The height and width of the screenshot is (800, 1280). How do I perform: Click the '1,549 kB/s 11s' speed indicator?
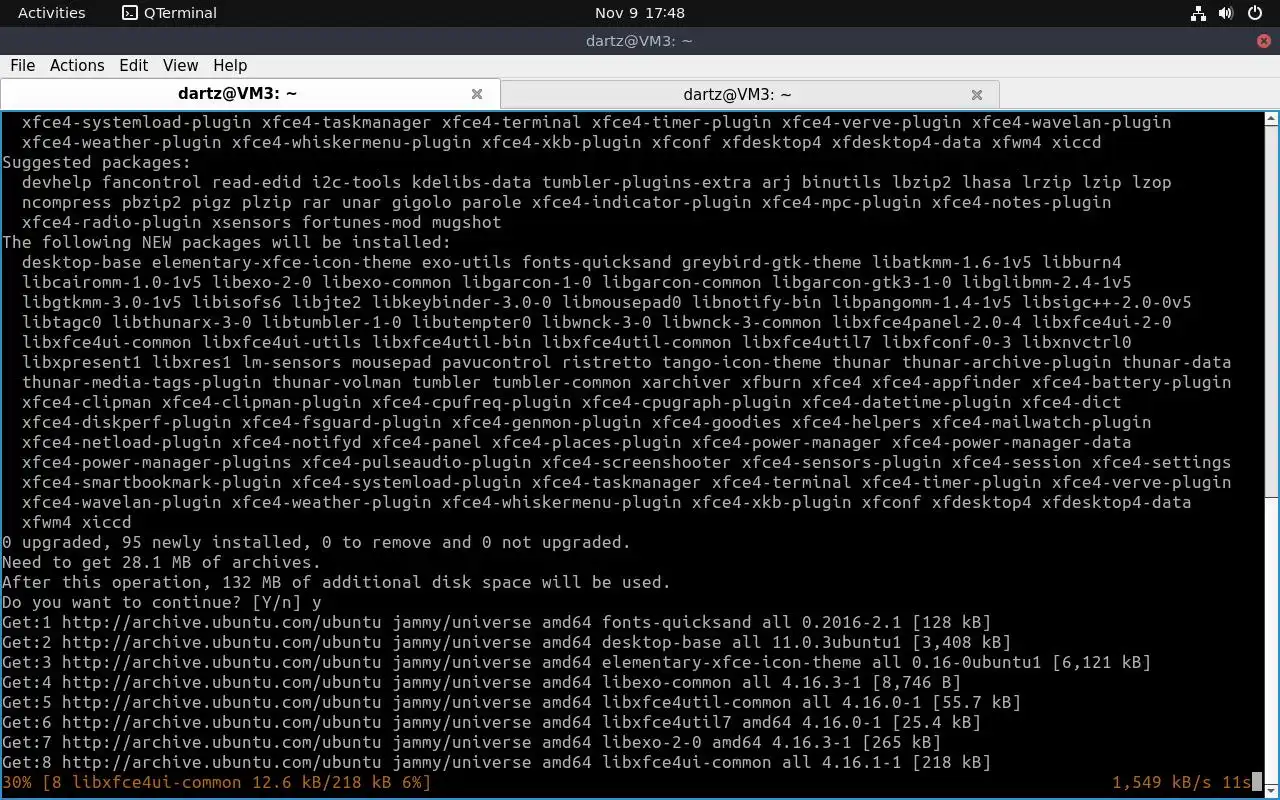click(x=1181, y=782)
